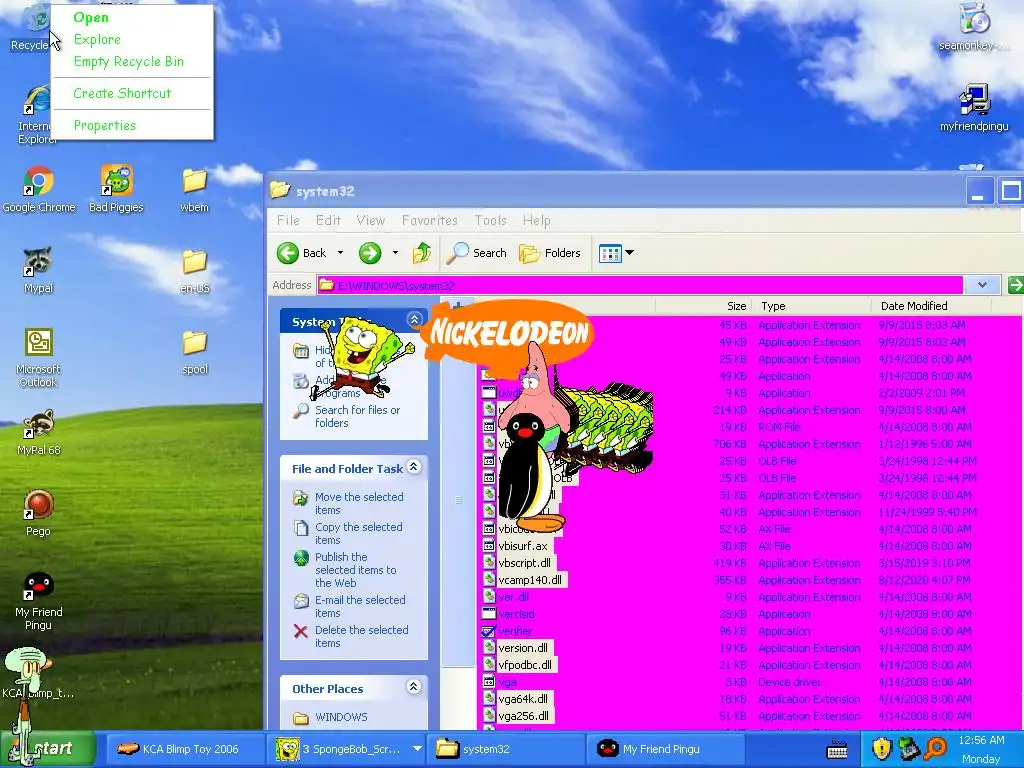Screen dimensions: 1024x768
Task: Click E-mail the selected items link
Action: (360, 607)
